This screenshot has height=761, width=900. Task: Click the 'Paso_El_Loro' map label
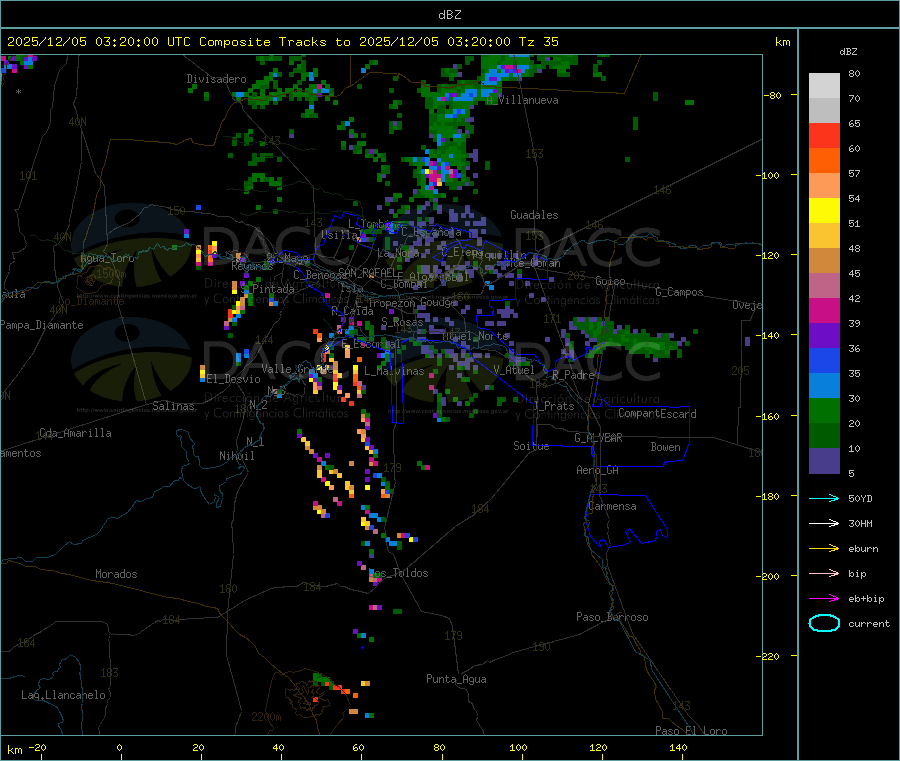click(x=691, y=731)
